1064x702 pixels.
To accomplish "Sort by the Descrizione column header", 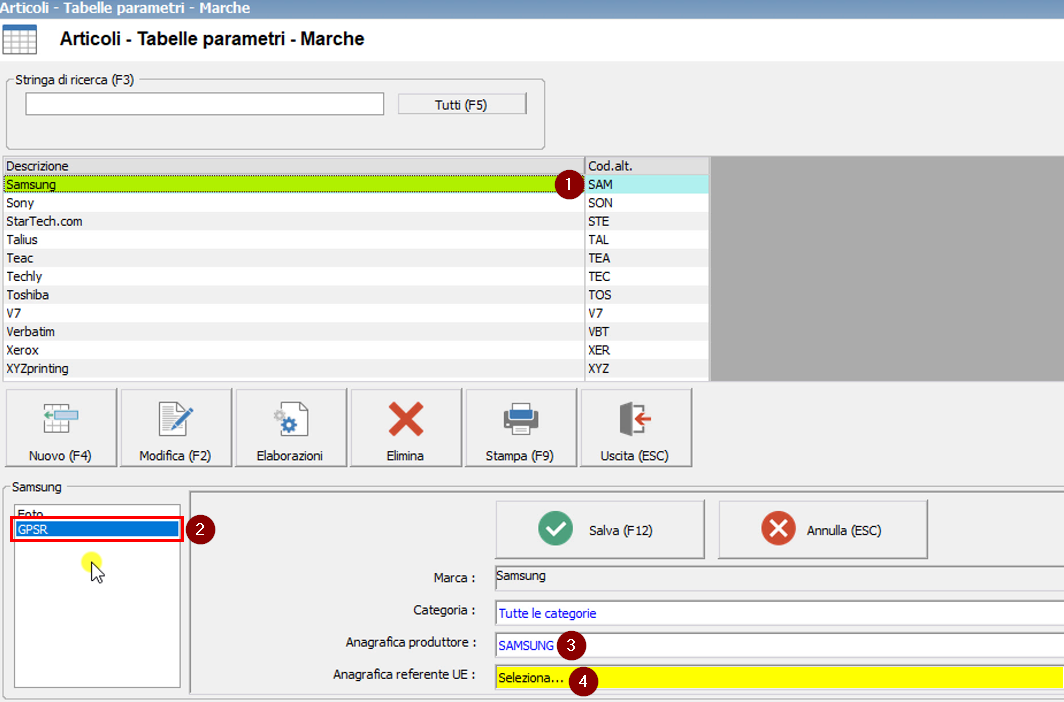I will pyautogui.click(x=294, y=166).
